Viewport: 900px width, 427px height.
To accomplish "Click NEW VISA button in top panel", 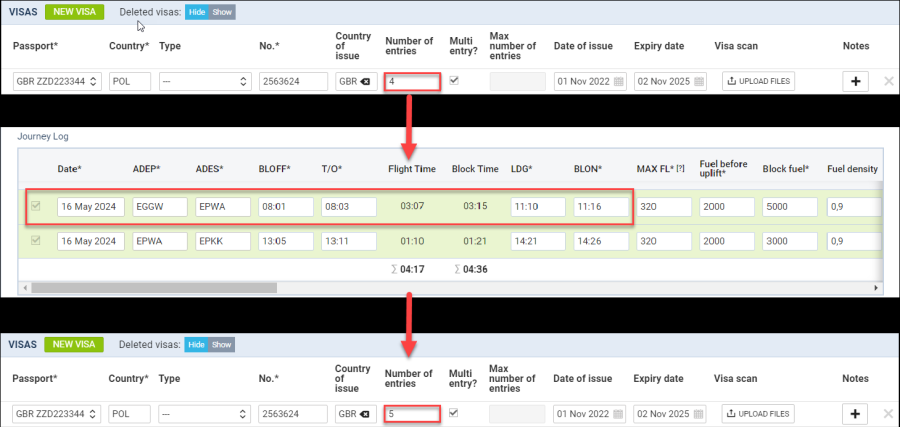I will 74,11.
